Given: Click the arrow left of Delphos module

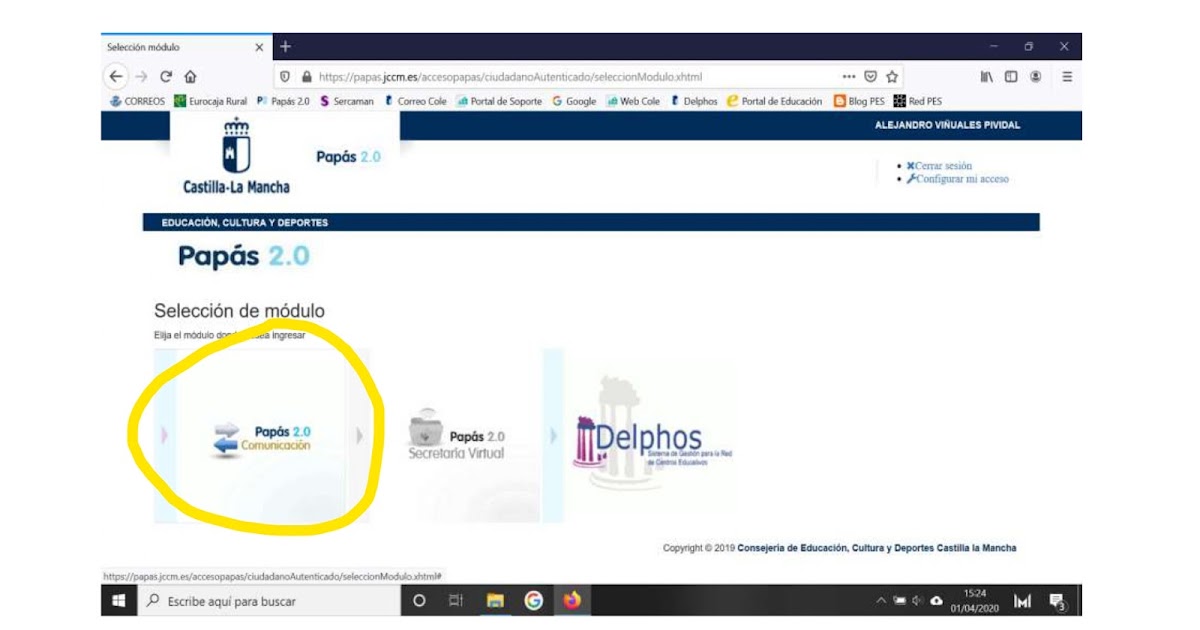Looking at the screenshot, I should point(553,435).
